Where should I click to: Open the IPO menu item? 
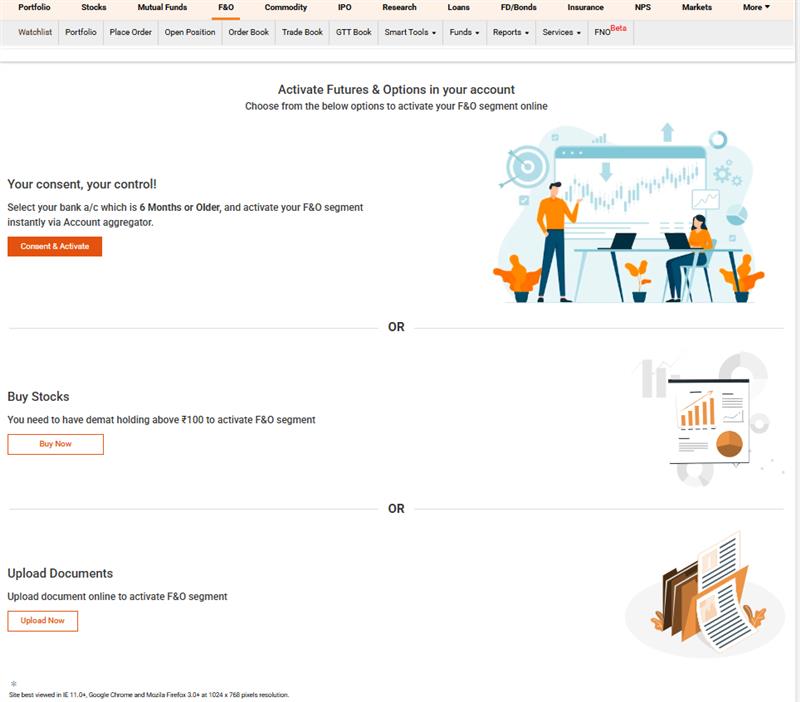[x=345, y=7]
